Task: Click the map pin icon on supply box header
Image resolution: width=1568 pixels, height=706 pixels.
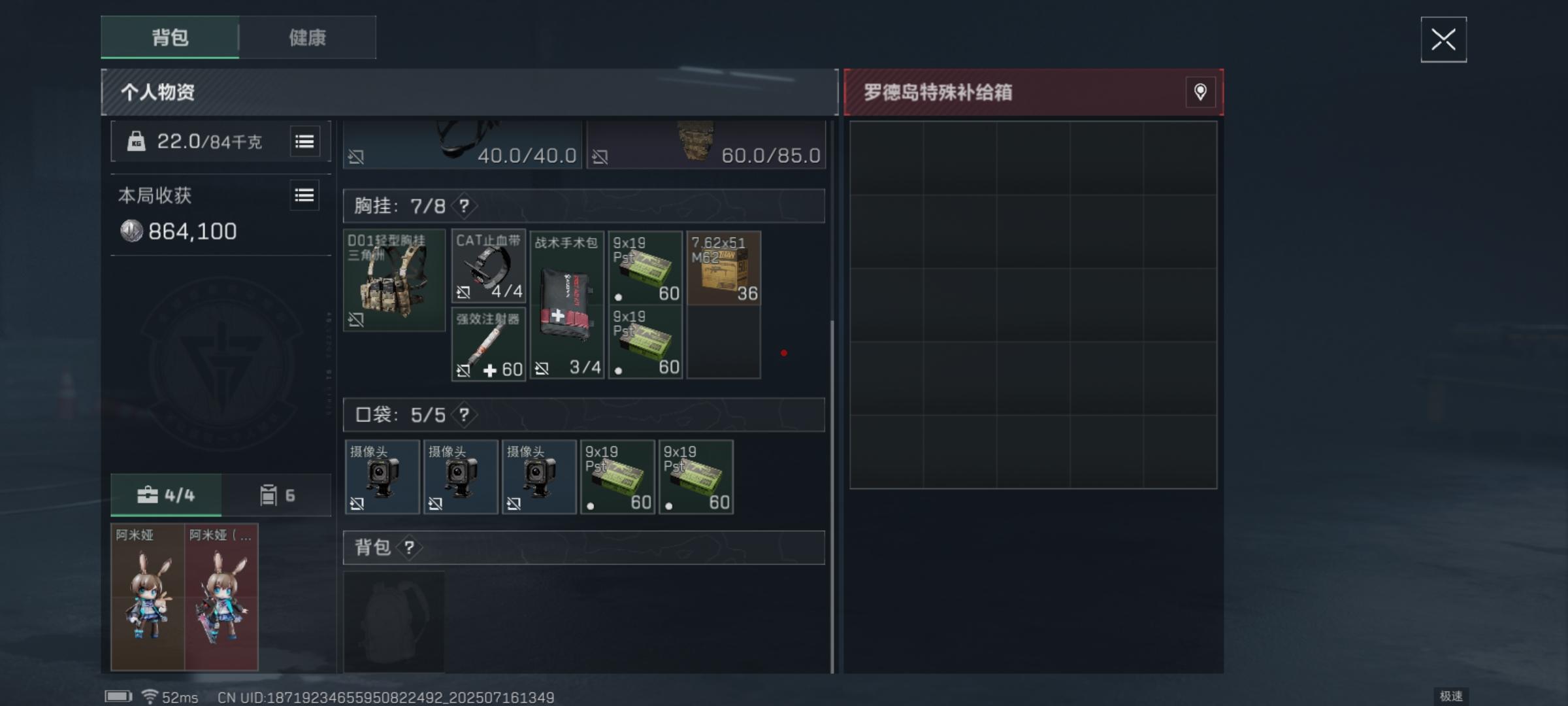Action: [x=1200, y=92]
